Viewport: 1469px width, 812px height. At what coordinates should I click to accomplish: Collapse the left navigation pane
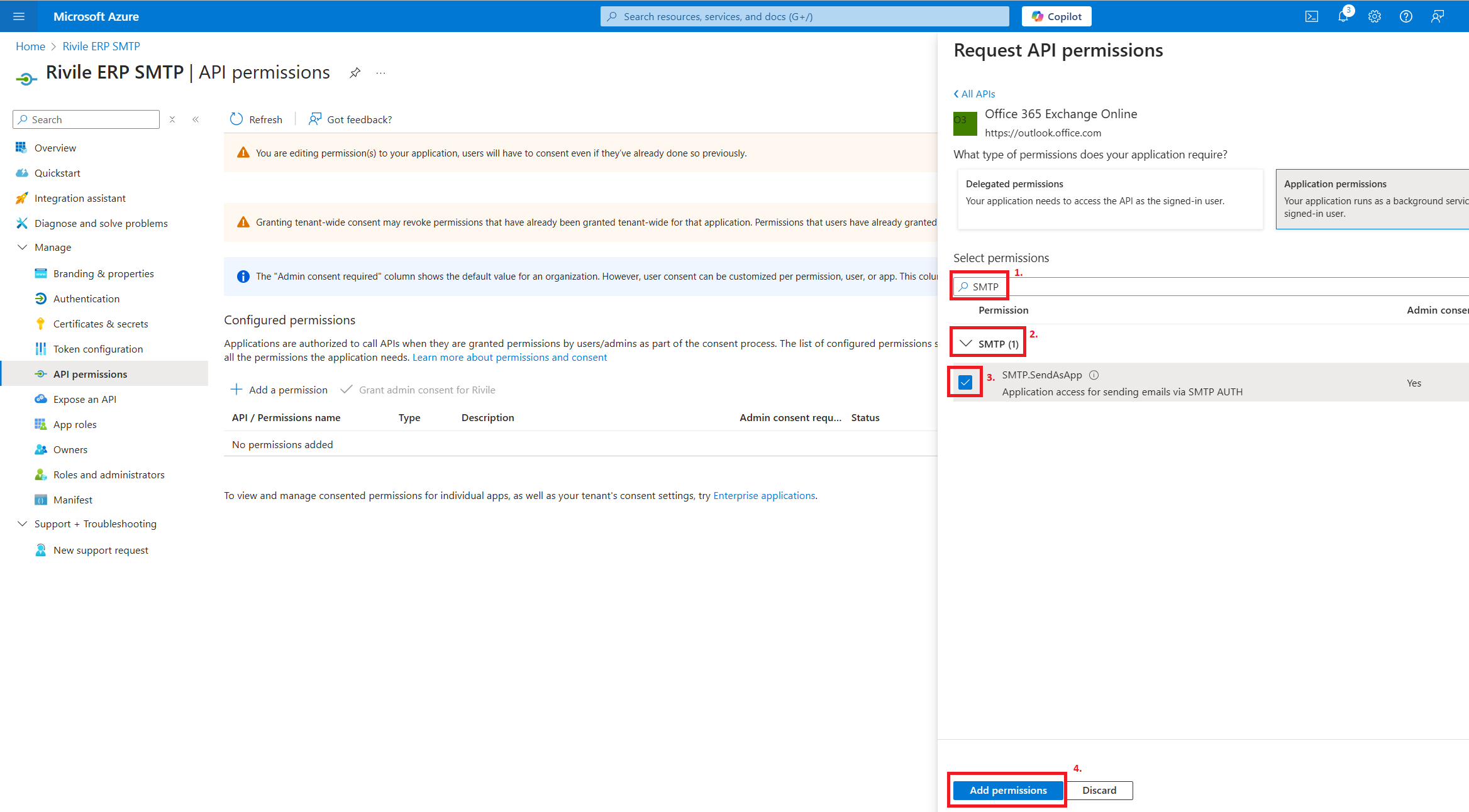196,119
